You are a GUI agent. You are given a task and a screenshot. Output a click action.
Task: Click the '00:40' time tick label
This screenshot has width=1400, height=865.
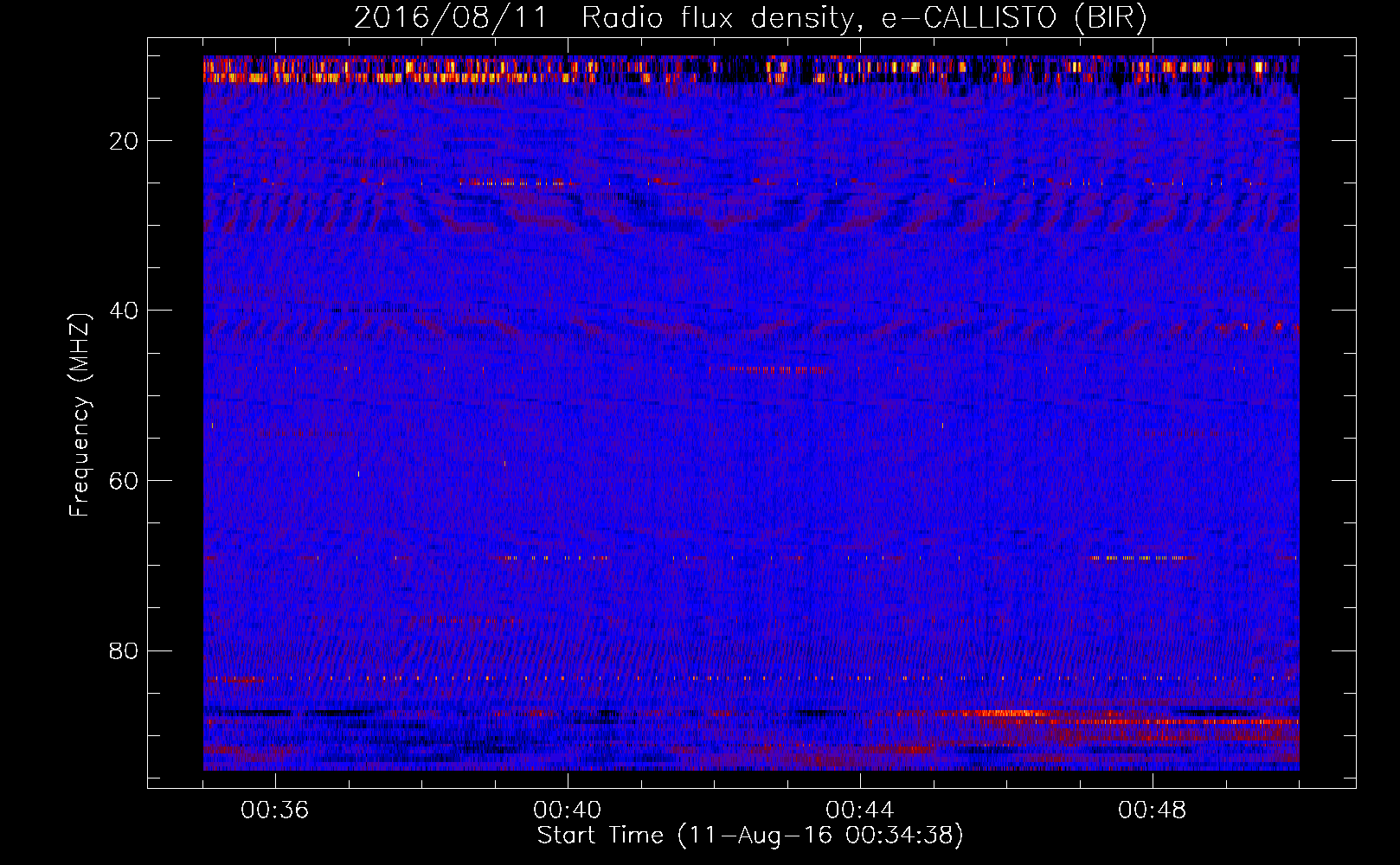(x=568, y=811)
